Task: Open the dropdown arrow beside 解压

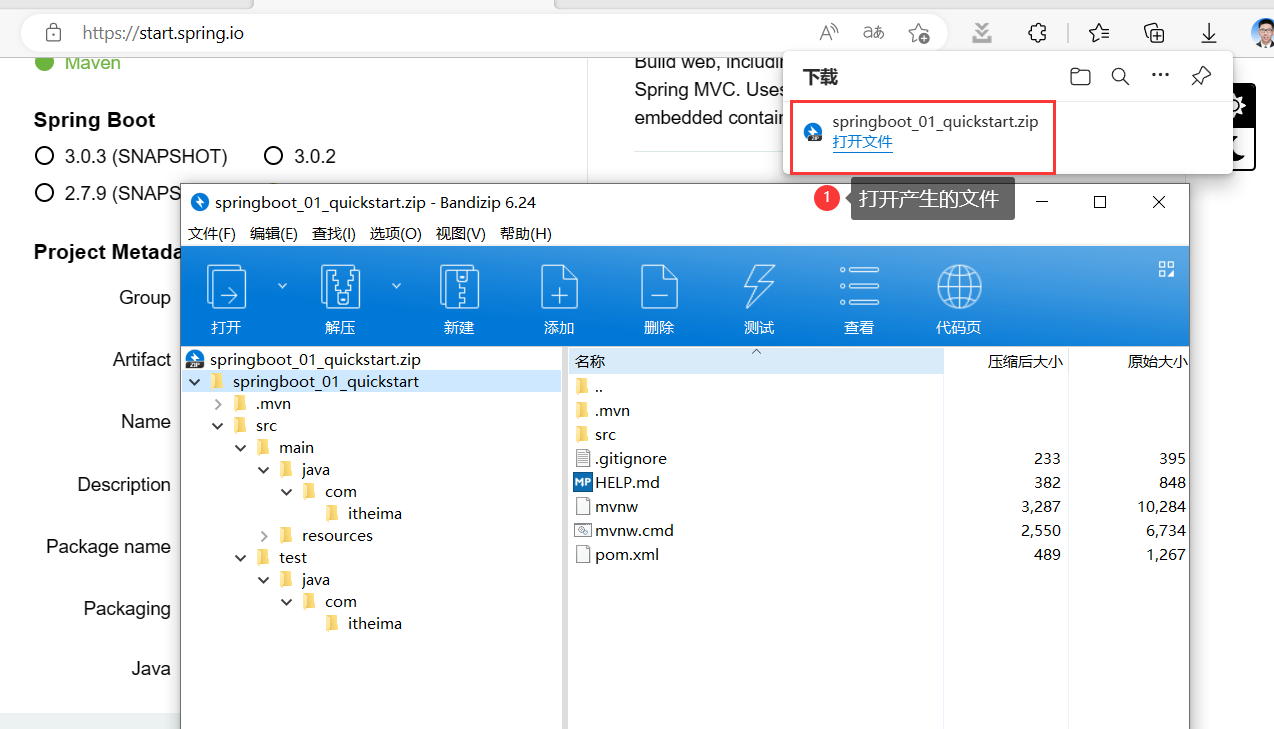Action: point(396,285)
